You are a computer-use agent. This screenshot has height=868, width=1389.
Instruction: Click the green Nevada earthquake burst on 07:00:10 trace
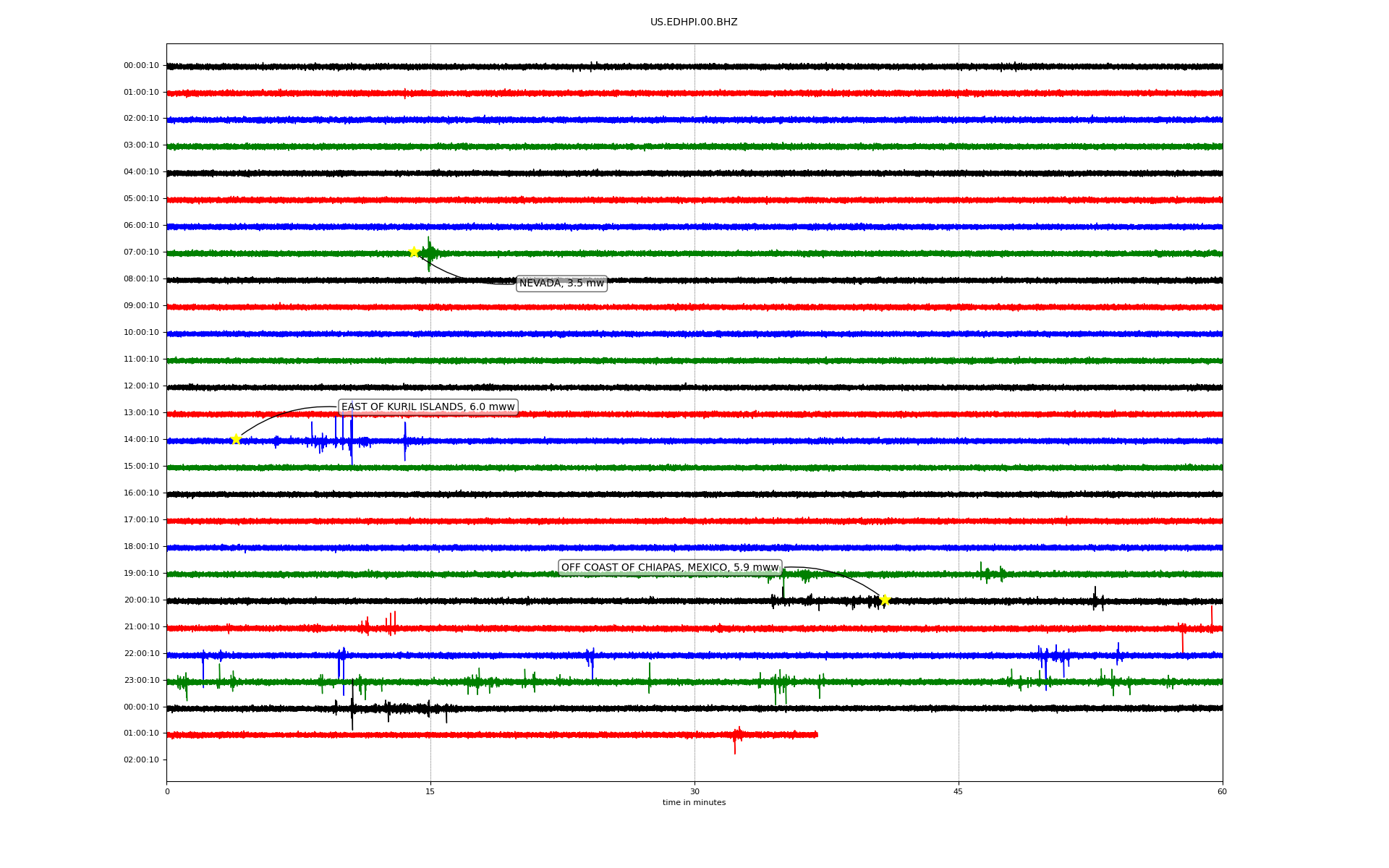pyautogui.click(x=430, y=253)
